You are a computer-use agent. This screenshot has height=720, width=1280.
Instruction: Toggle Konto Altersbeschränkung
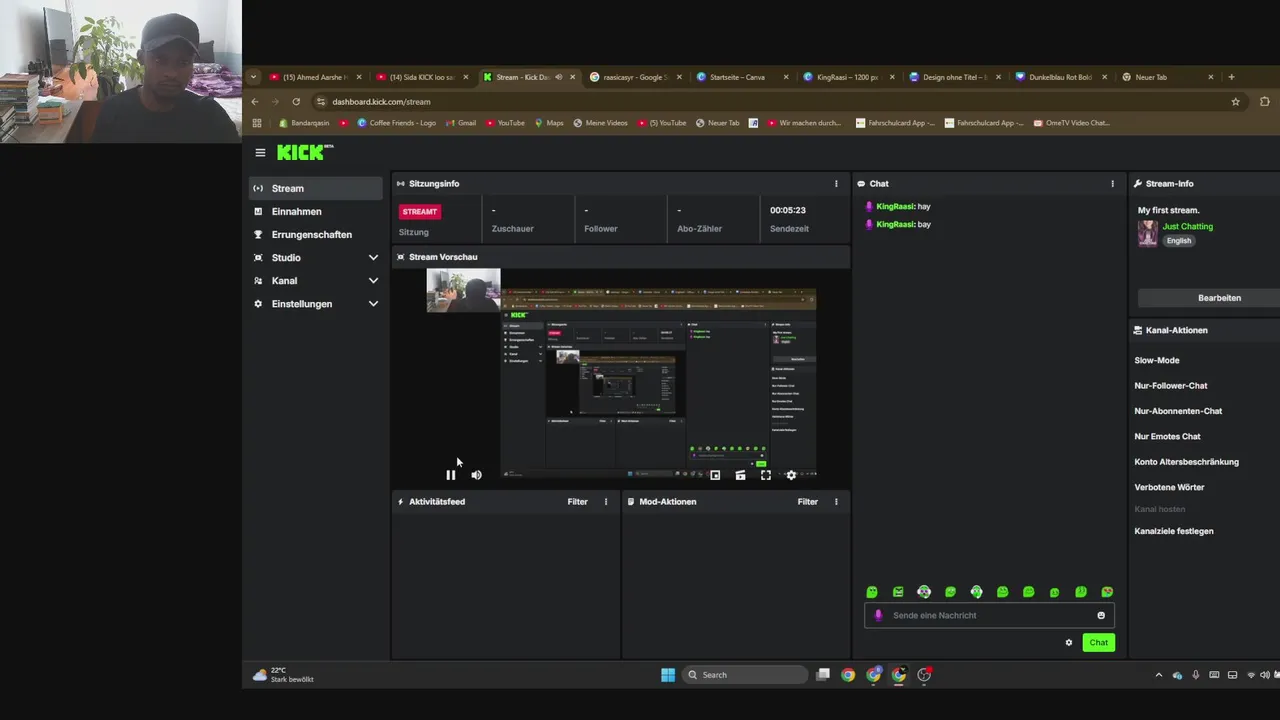(x=1186, y=462)
